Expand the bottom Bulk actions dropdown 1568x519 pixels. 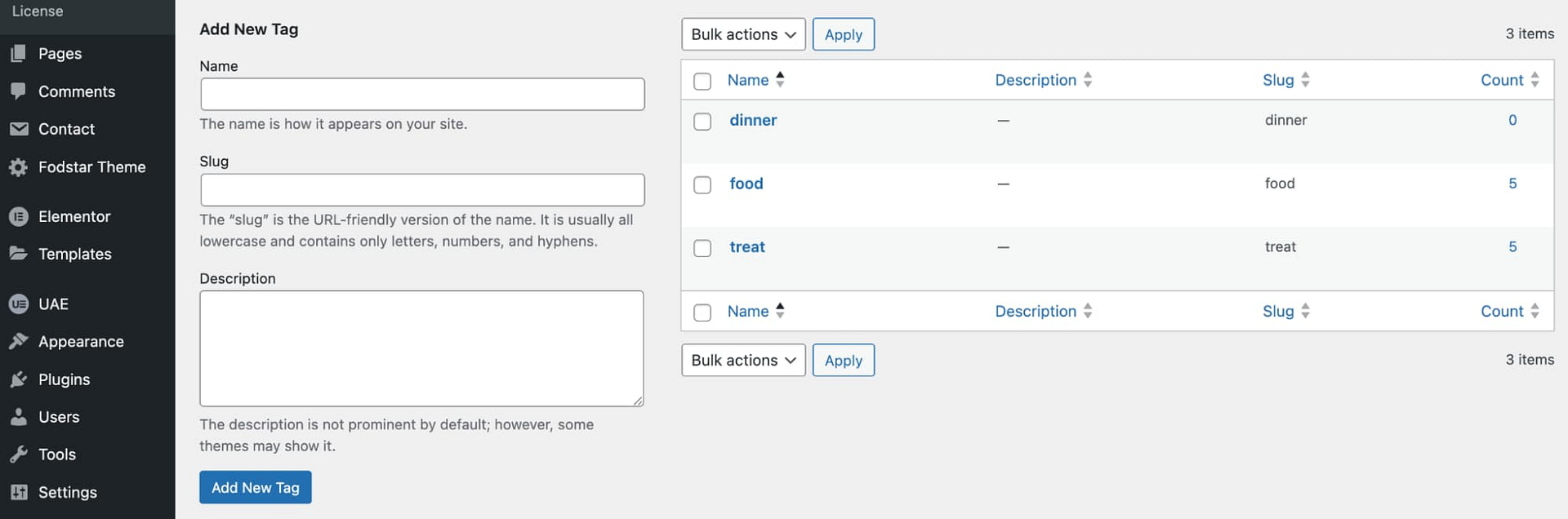[x=743, y=360]
